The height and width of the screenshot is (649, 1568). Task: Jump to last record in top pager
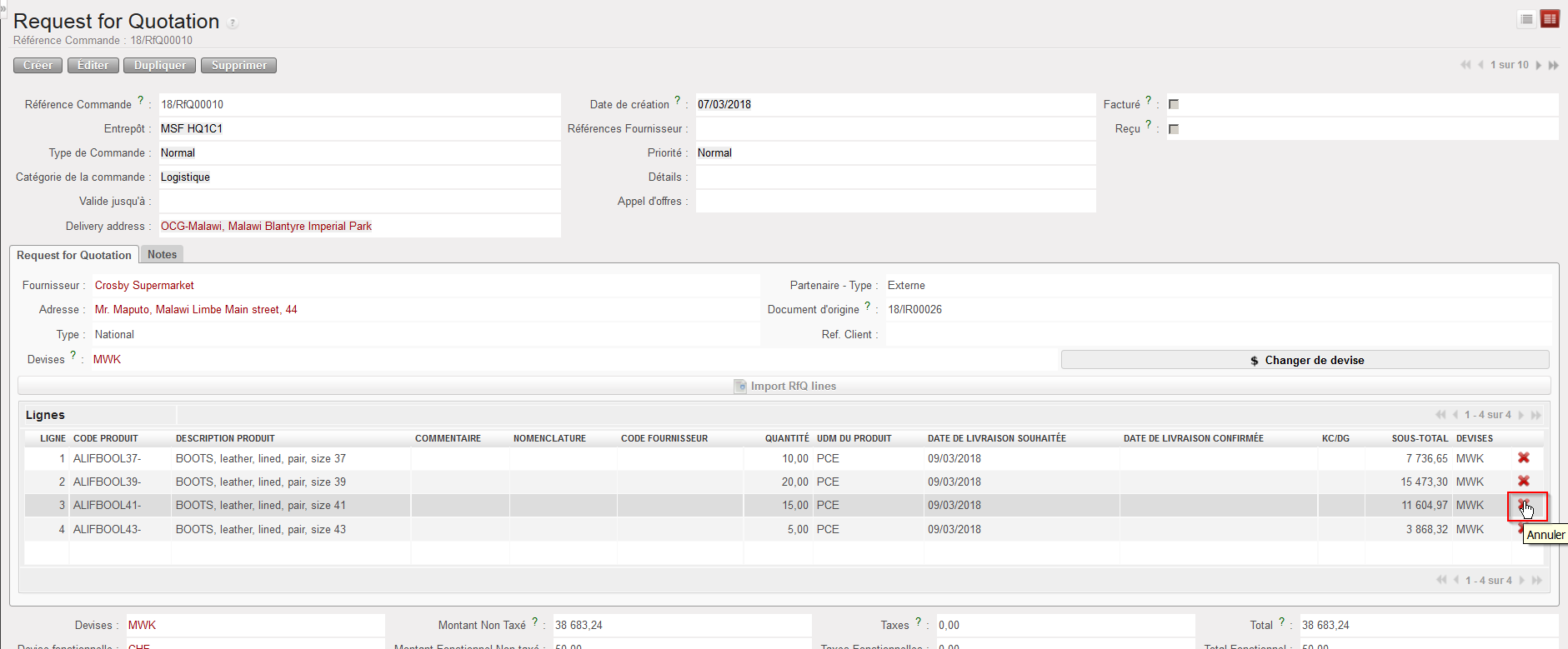1554,65
